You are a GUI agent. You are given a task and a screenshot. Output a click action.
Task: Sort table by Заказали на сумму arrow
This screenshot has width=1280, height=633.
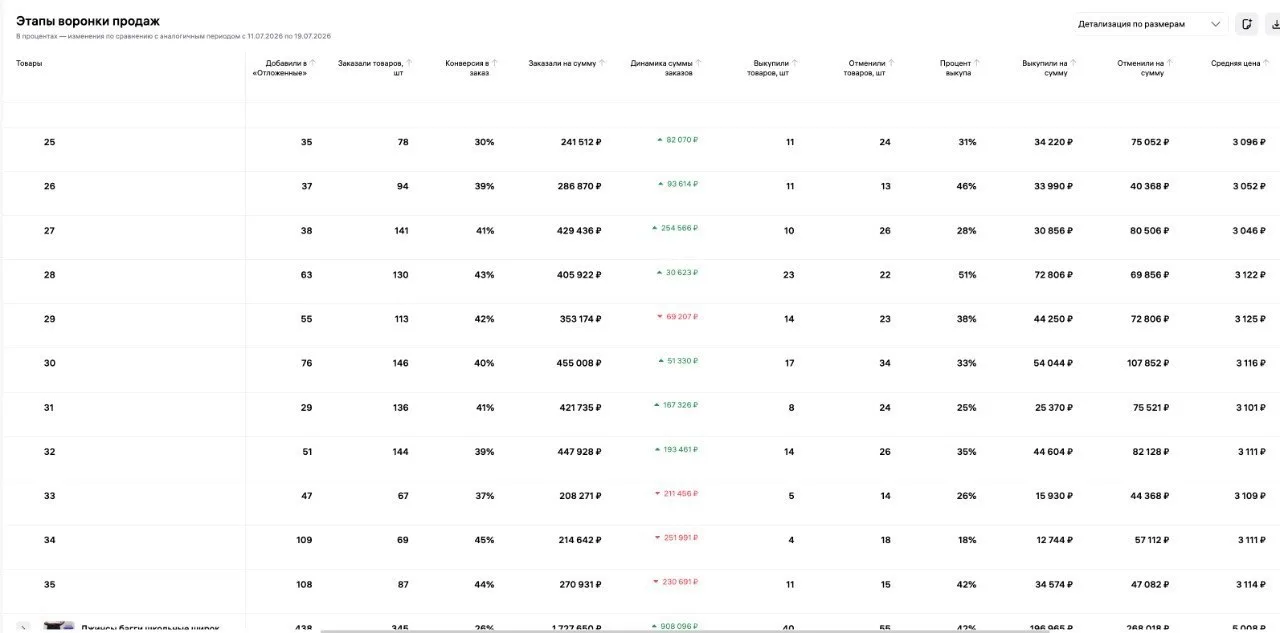point(602,63)
